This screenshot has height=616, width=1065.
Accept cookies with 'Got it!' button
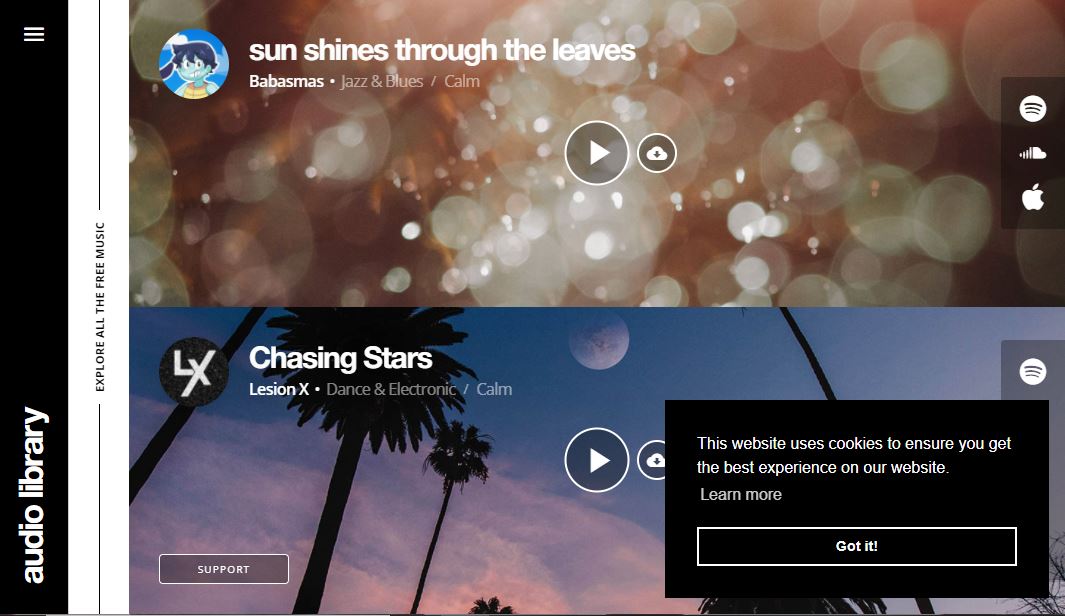(x=856, y=546)
